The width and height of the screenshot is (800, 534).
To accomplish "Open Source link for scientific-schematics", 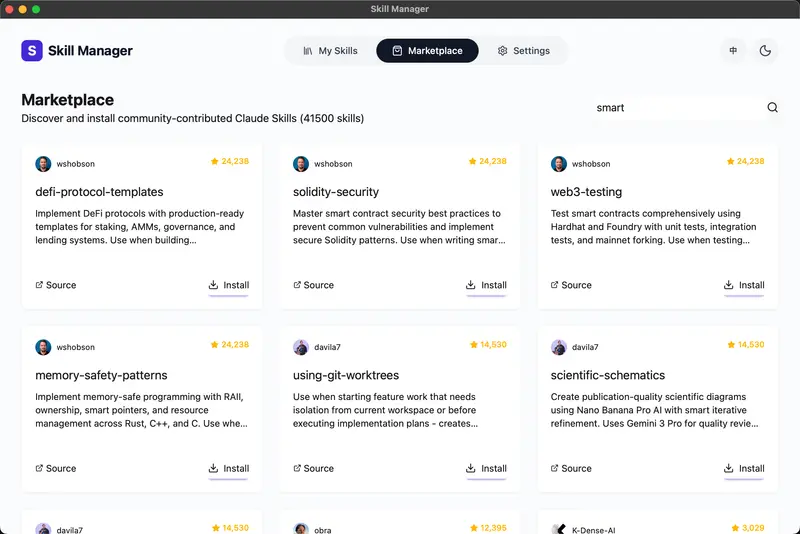I will [570, 468].
